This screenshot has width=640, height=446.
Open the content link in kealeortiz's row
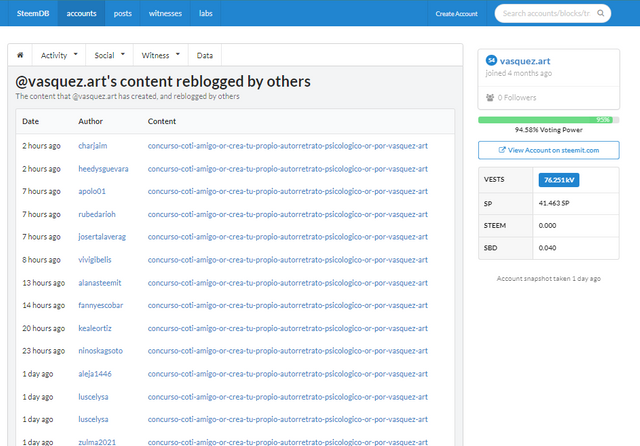click(288, 328)
